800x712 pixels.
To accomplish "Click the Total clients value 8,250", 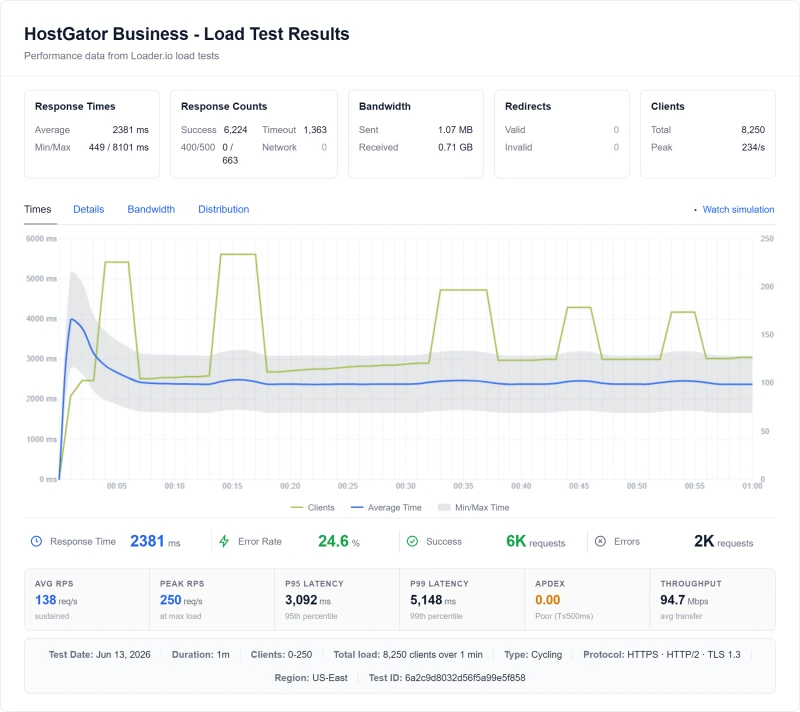I will click(x=753, y=130).
